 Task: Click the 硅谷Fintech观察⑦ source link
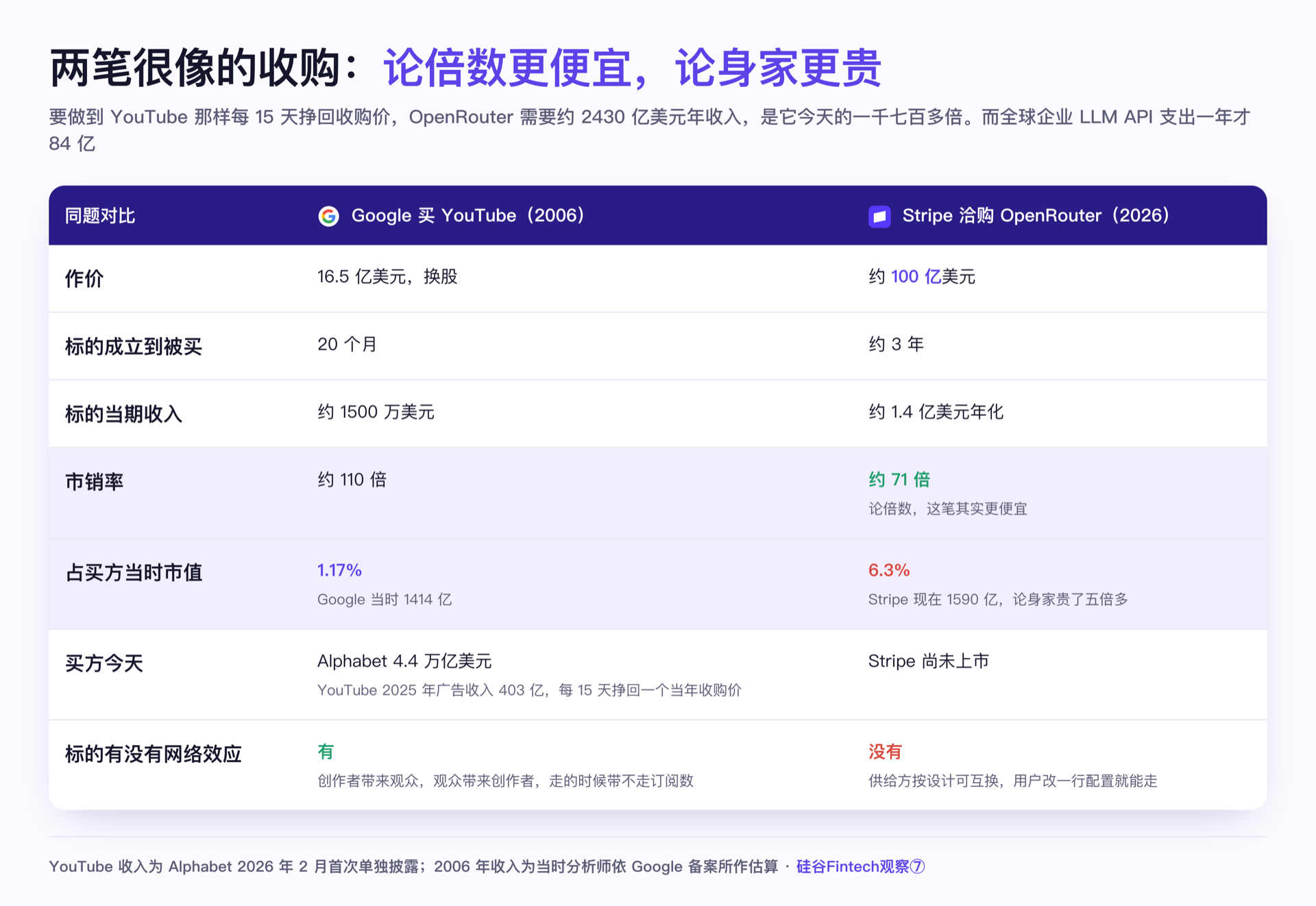(861, 866)
